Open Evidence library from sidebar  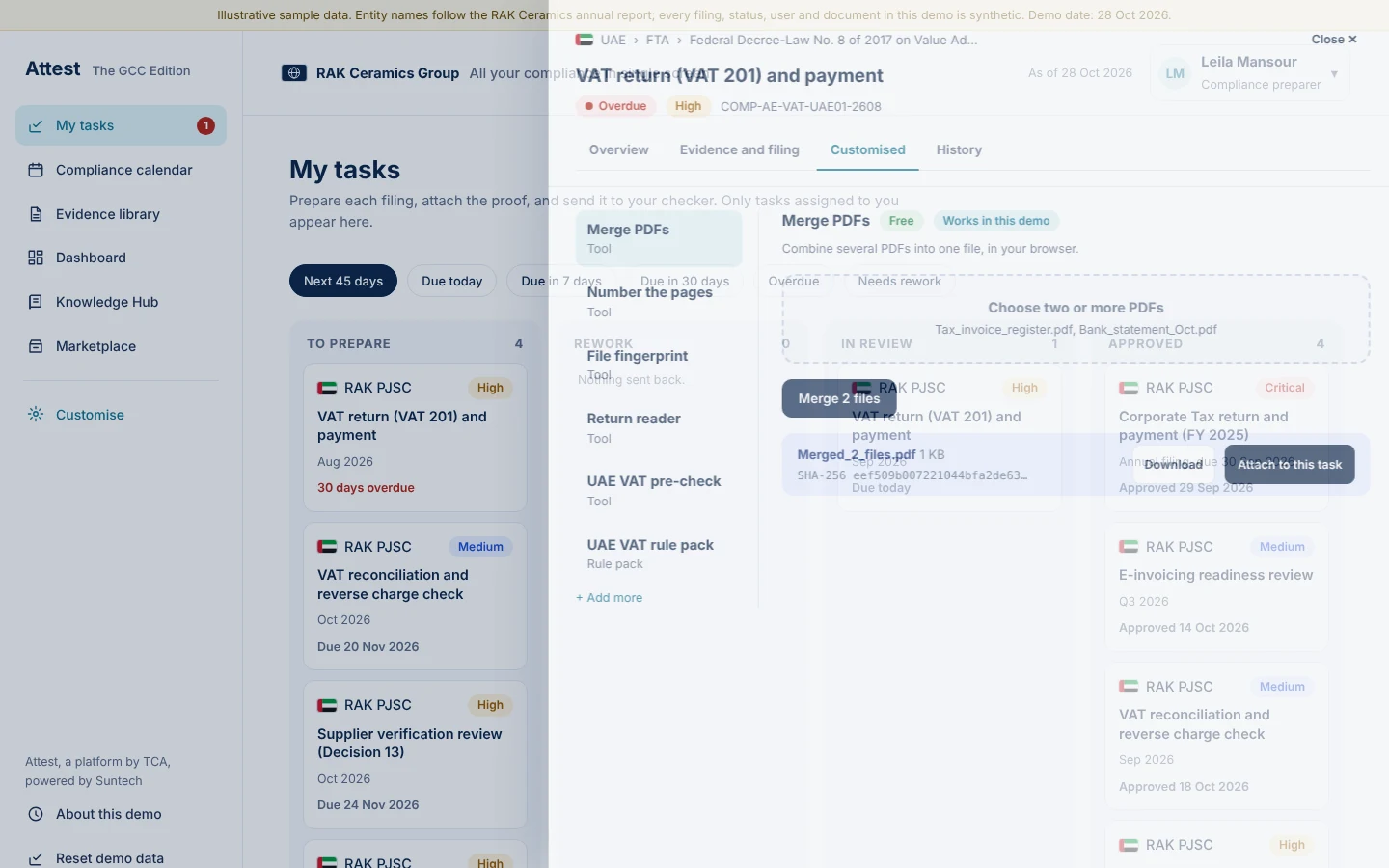[x=121, y=214]
